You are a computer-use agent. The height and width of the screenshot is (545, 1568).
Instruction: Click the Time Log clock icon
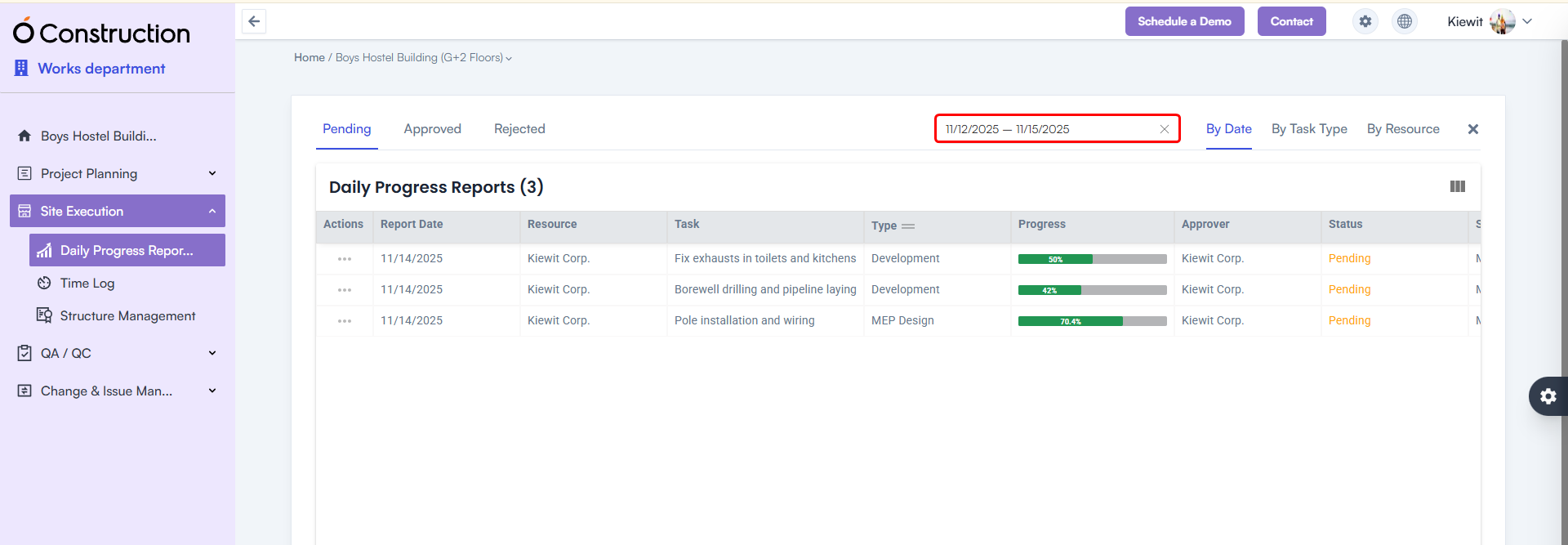point(44,283)
